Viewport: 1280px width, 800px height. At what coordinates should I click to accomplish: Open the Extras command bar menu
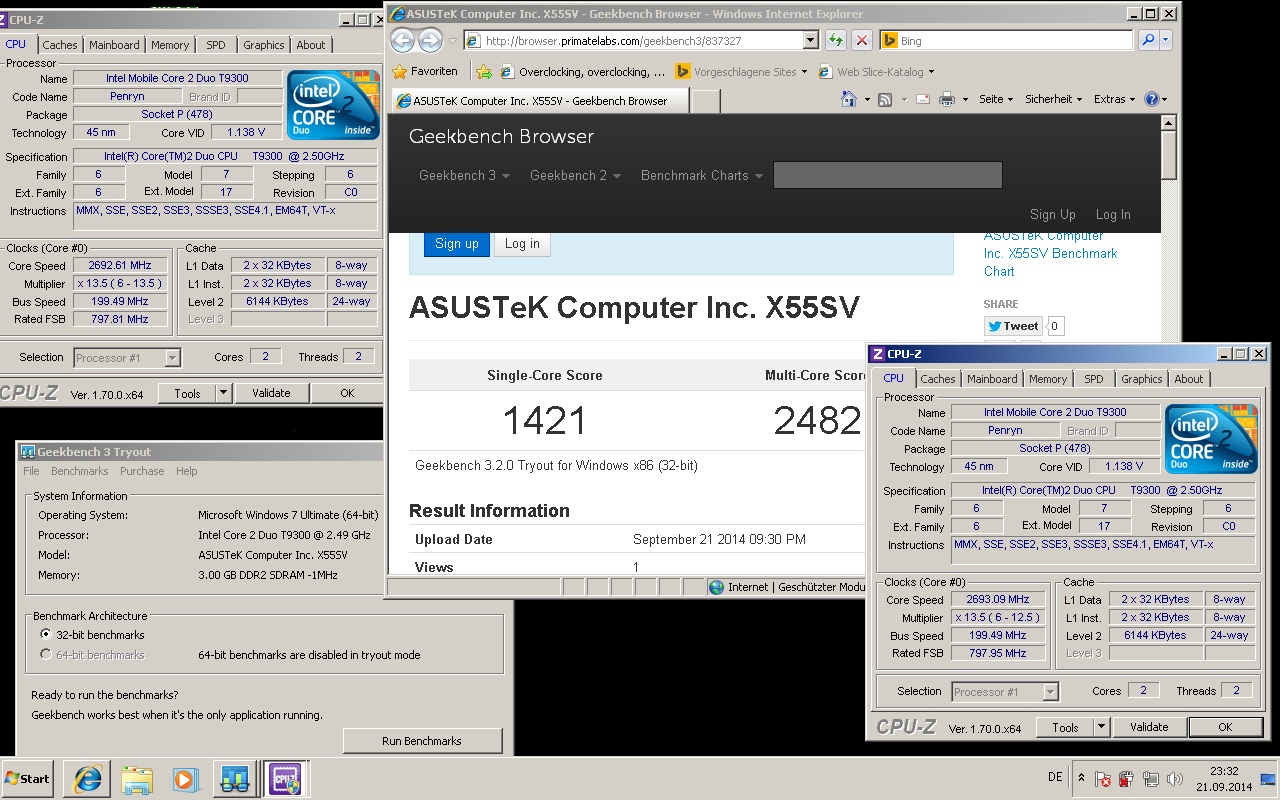coord(1115,99)
